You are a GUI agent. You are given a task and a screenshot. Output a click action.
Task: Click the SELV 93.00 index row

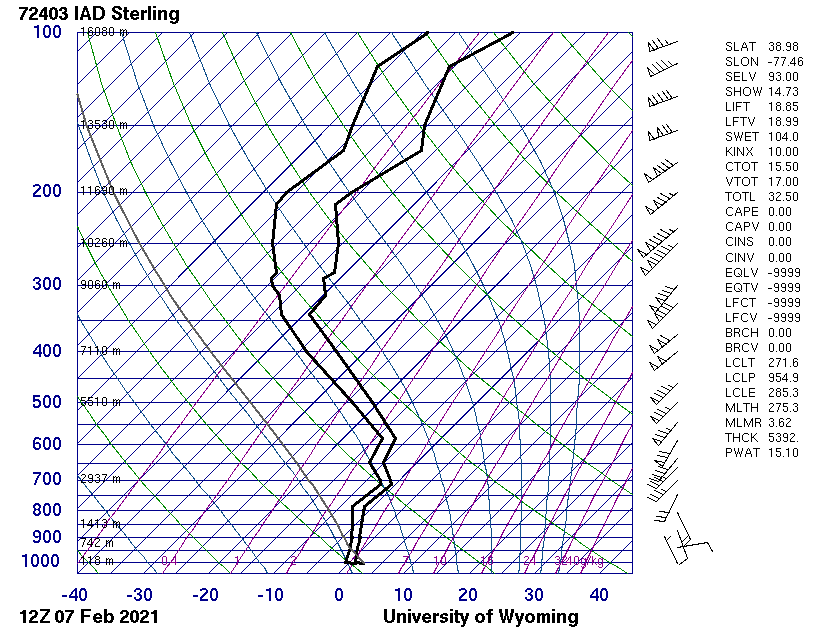762,77
